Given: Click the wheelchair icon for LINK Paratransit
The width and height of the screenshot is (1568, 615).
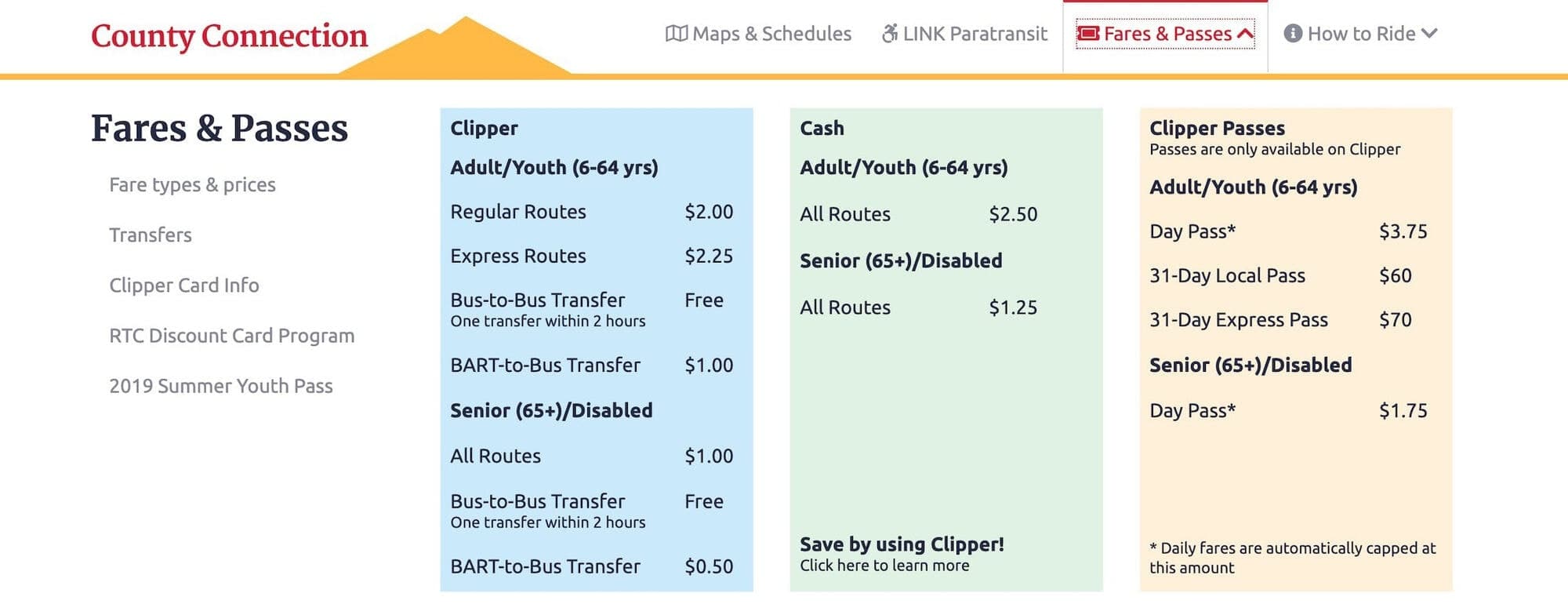Looking at the screenshot, I should 889,34.
